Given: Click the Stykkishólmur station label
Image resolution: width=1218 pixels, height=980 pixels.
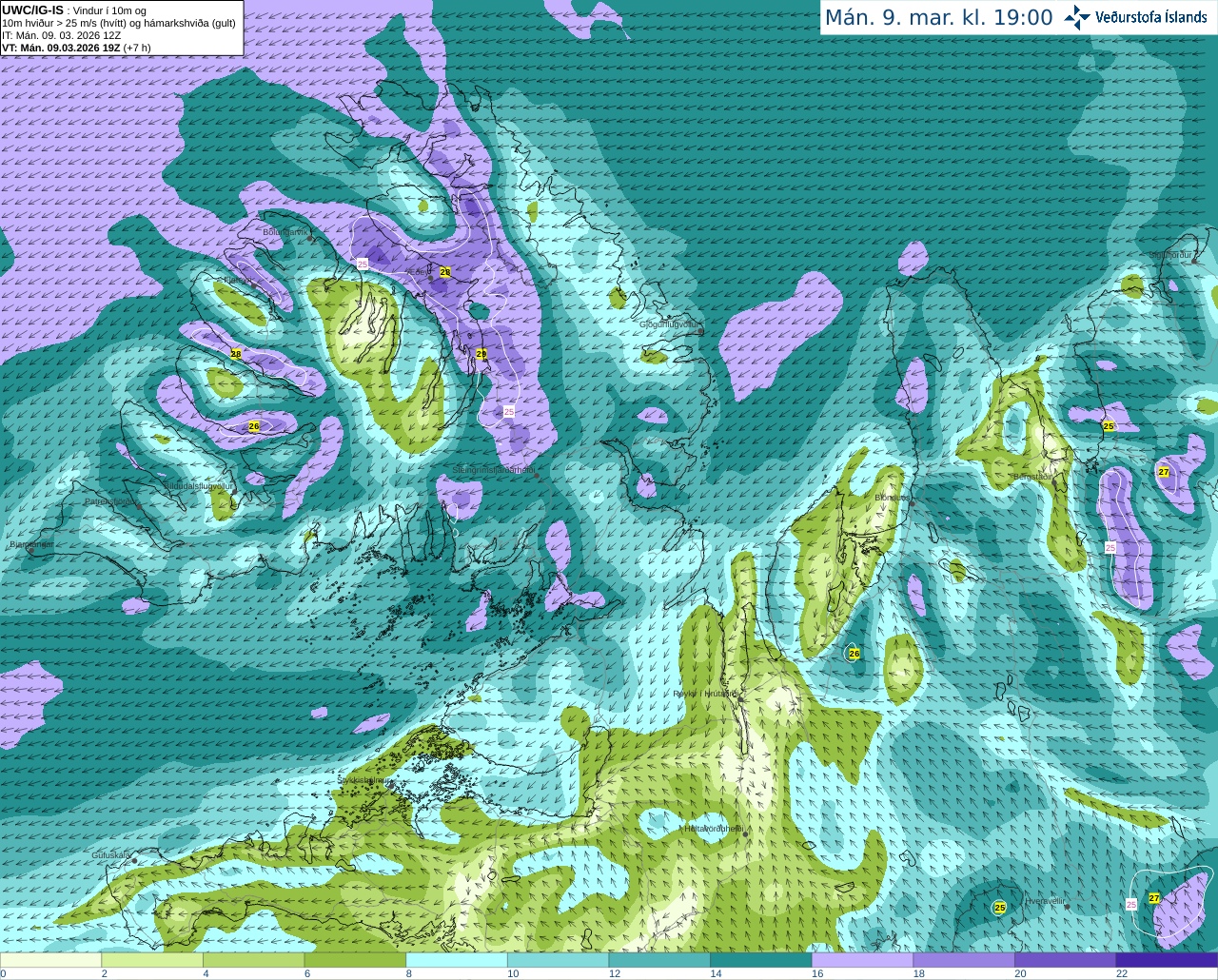Looking at the screenshot, I should click(x=363, y=779).
